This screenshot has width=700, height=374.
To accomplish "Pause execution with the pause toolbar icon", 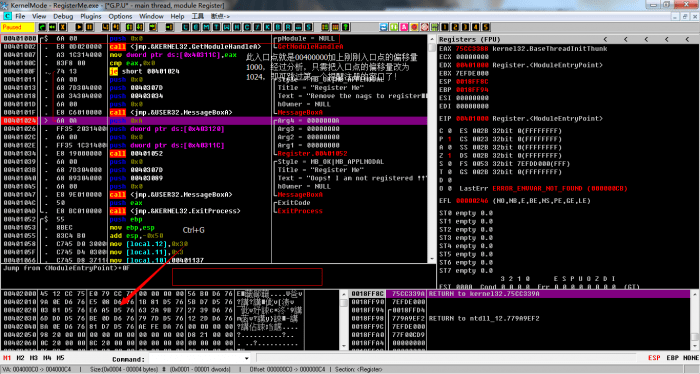I will coord(89,27).
